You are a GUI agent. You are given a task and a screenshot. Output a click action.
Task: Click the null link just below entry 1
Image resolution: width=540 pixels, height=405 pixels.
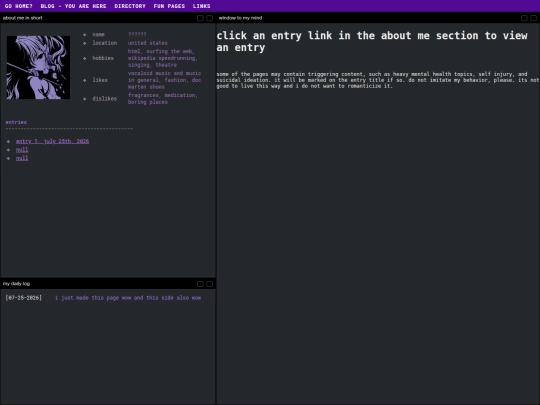pos(22,150)
